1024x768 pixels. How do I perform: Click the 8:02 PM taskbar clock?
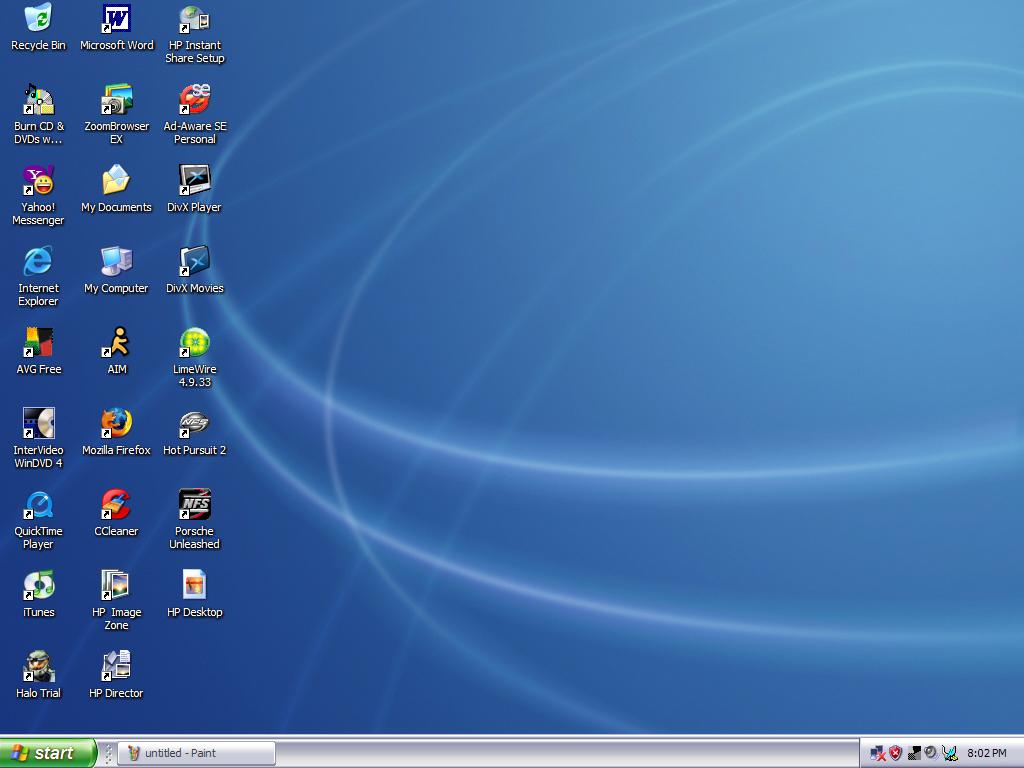[x=987, y=754]
